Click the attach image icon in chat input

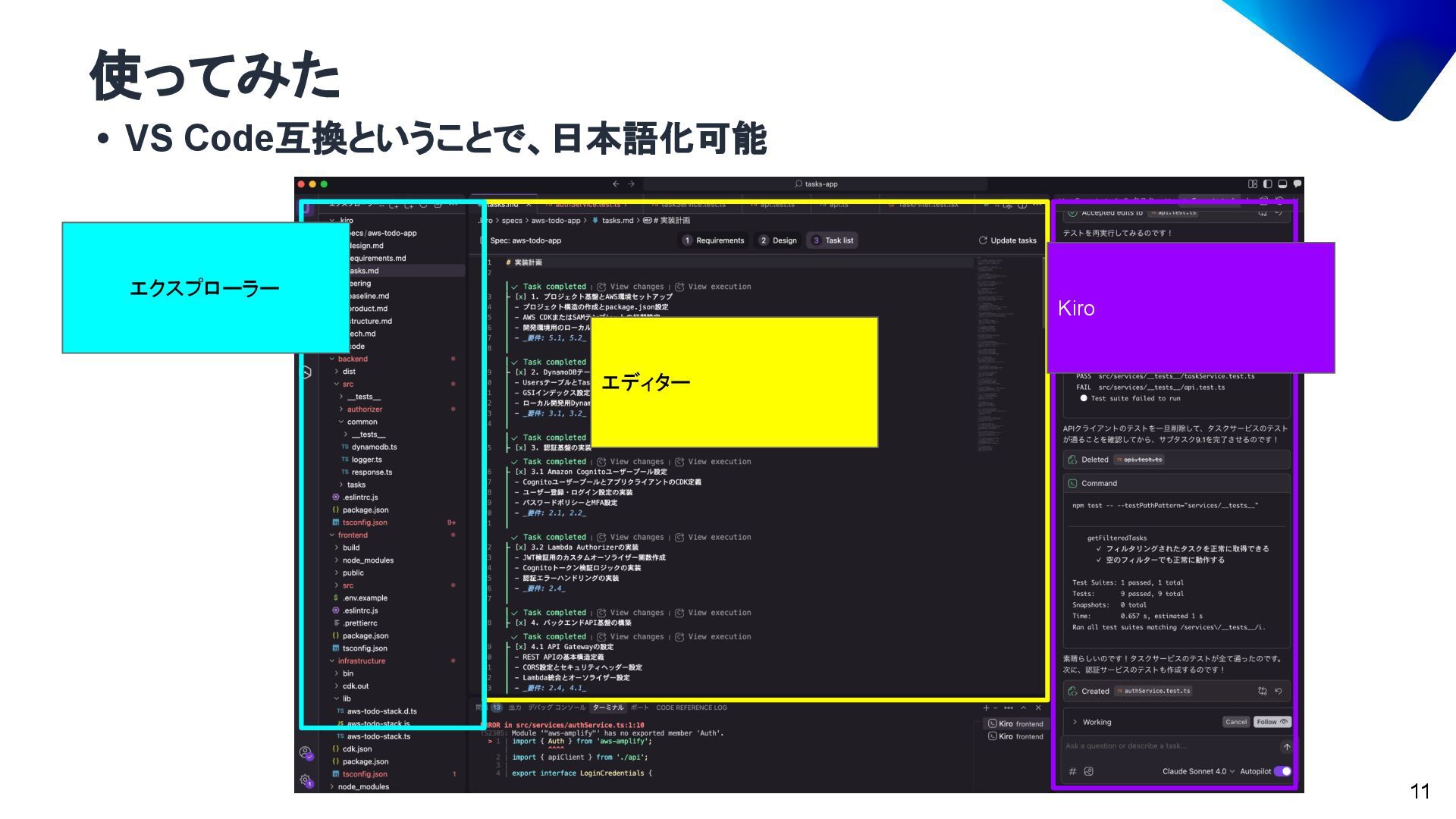tap(1089, 771)
